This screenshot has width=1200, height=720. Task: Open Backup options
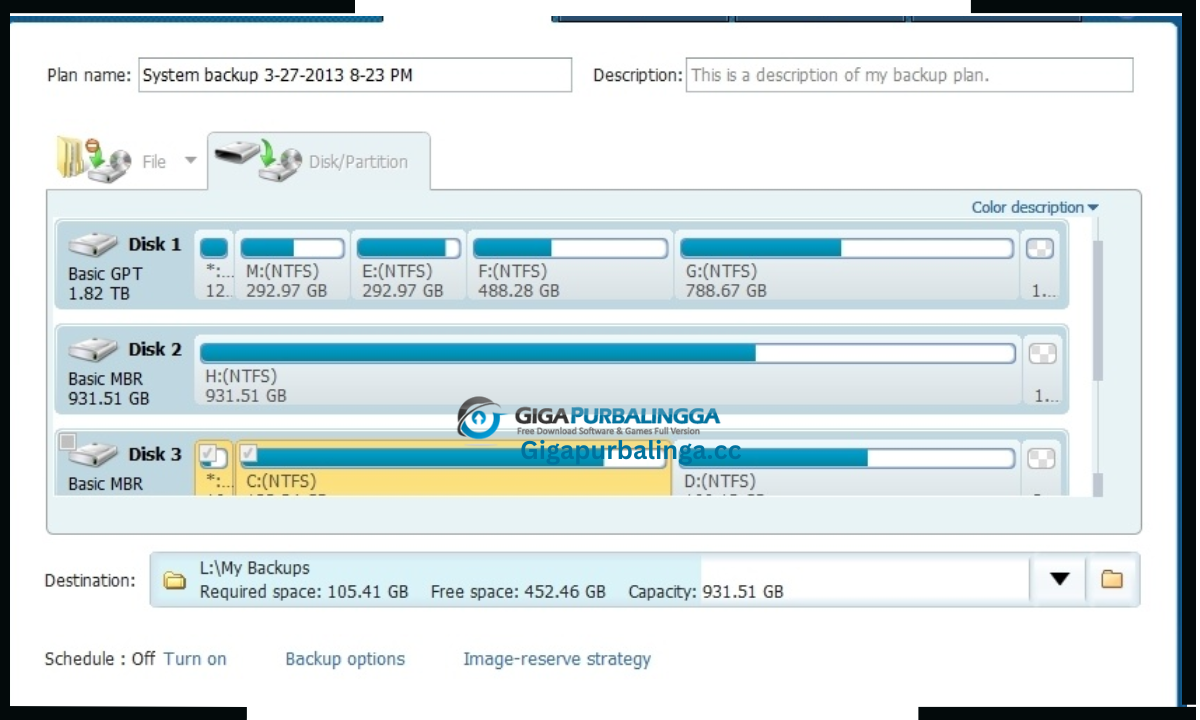click(x=345, y=659)
